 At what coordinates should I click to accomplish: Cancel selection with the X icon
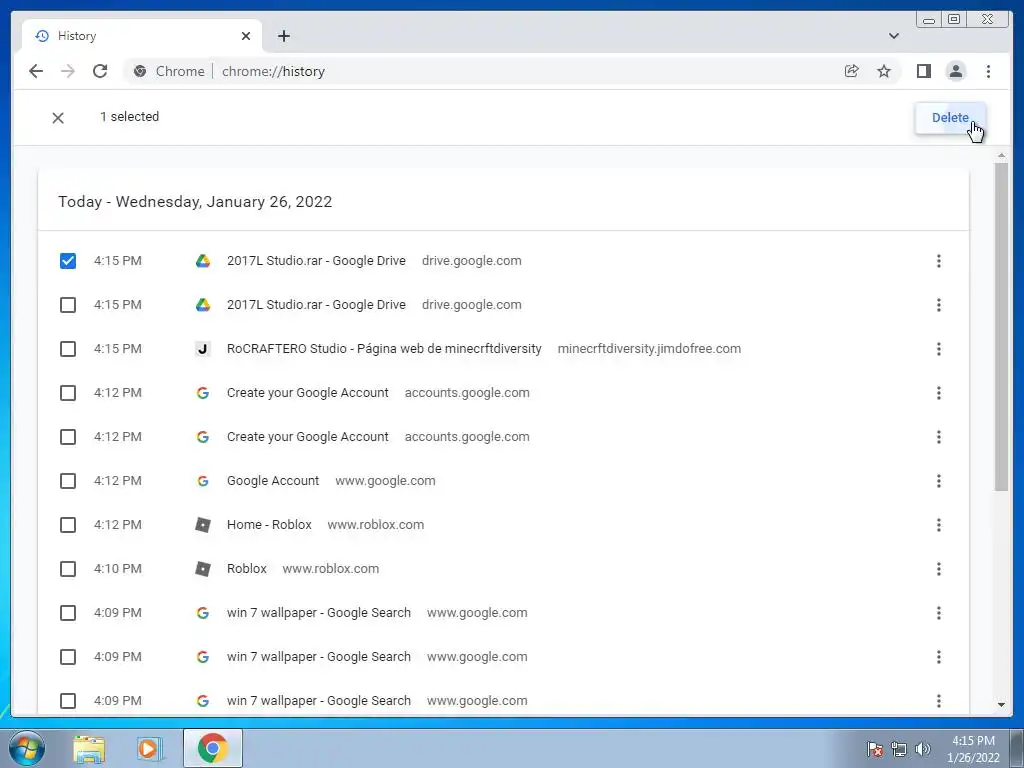58,118
